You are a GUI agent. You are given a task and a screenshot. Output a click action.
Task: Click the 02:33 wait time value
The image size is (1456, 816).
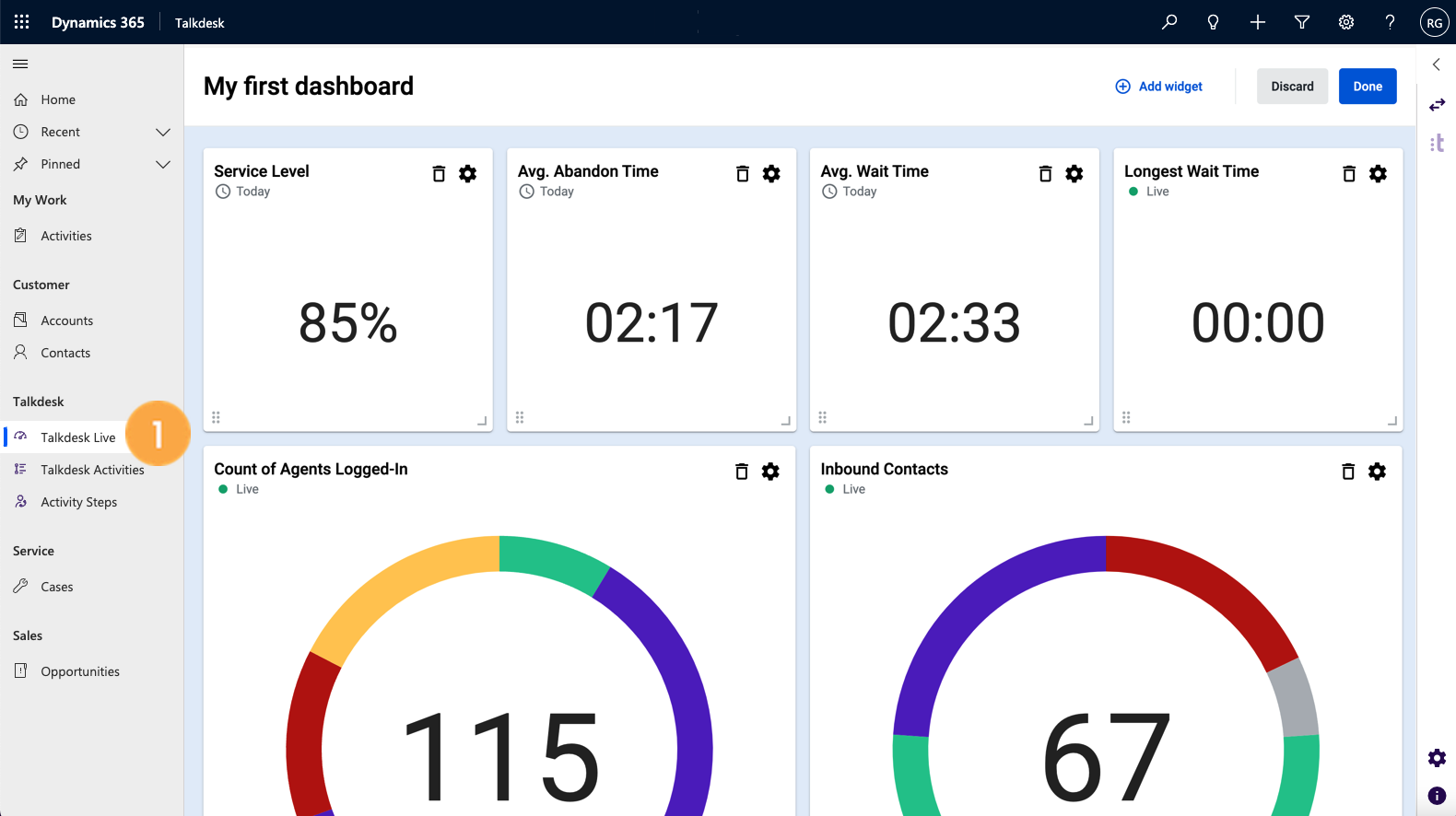[x=955, y=323]
